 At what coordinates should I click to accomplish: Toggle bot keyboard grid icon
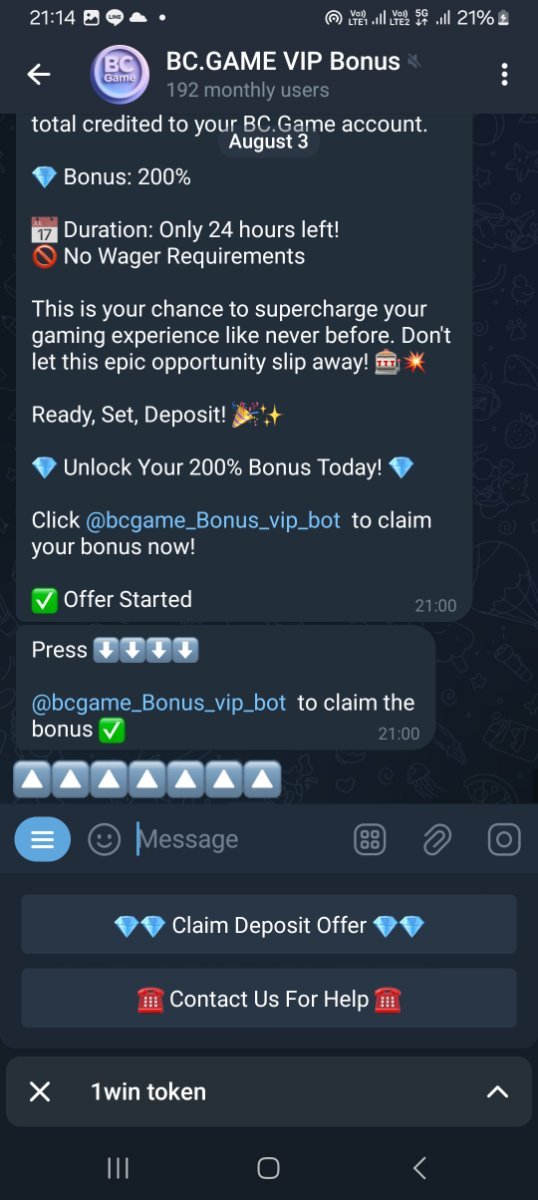click(x=370, y=840)
